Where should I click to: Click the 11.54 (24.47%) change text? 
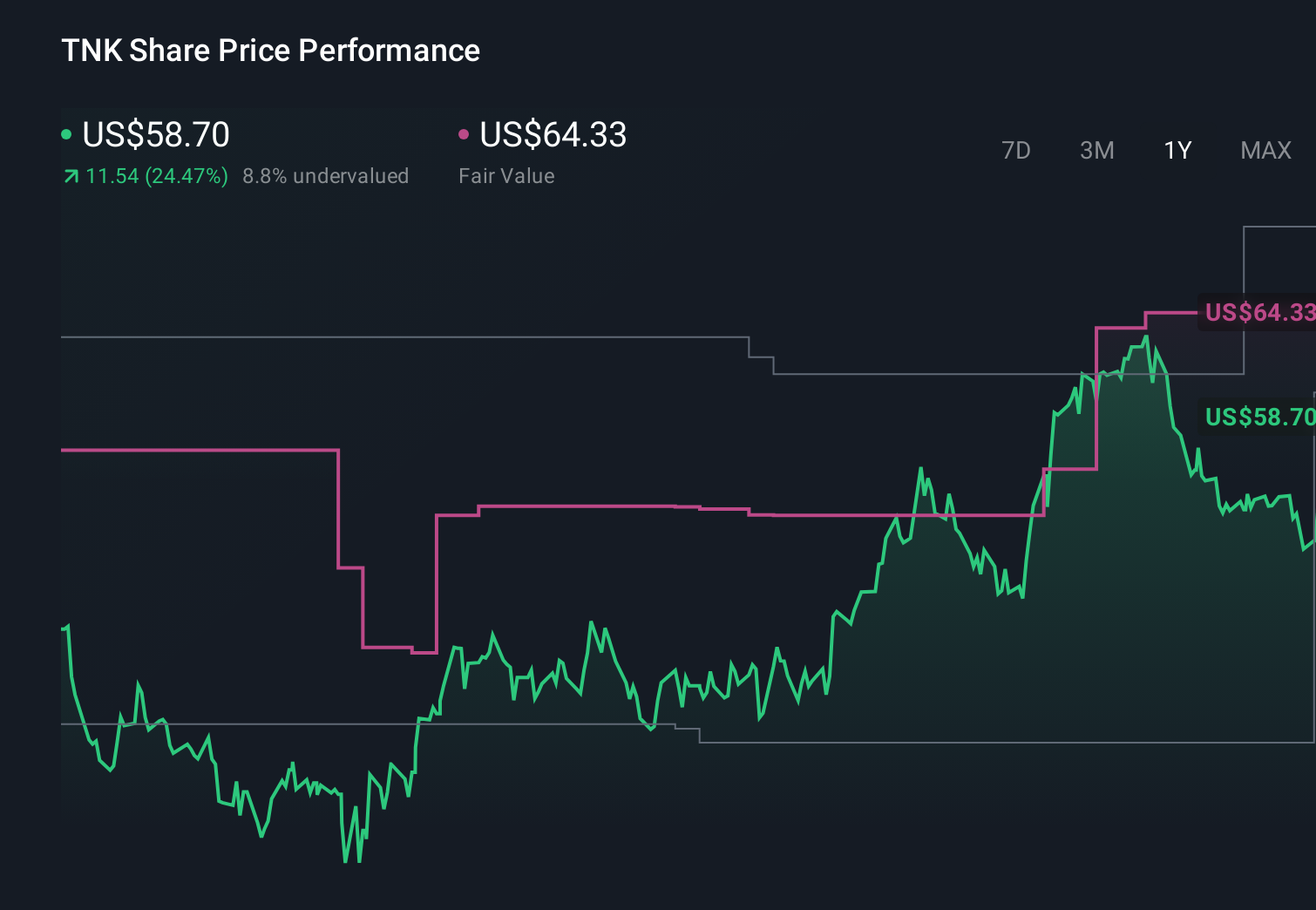coord(155,175)
